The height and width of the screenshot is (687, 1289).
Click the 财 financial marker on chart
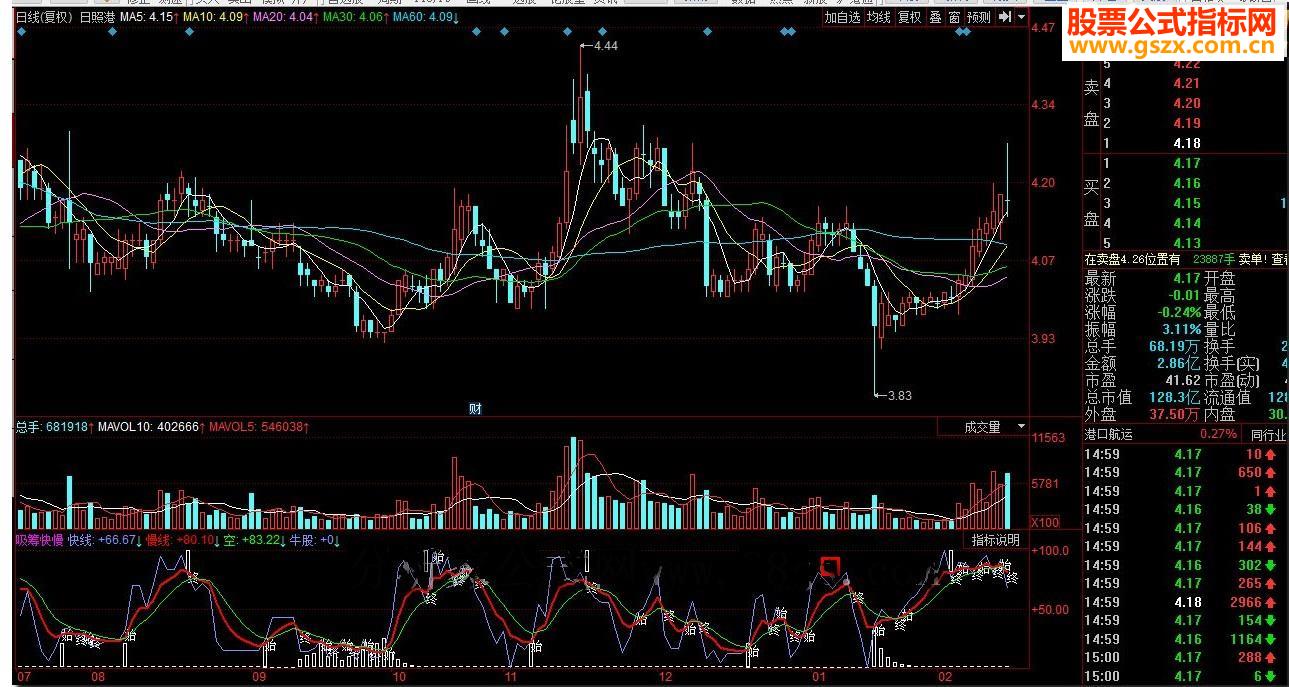[476, 408]
